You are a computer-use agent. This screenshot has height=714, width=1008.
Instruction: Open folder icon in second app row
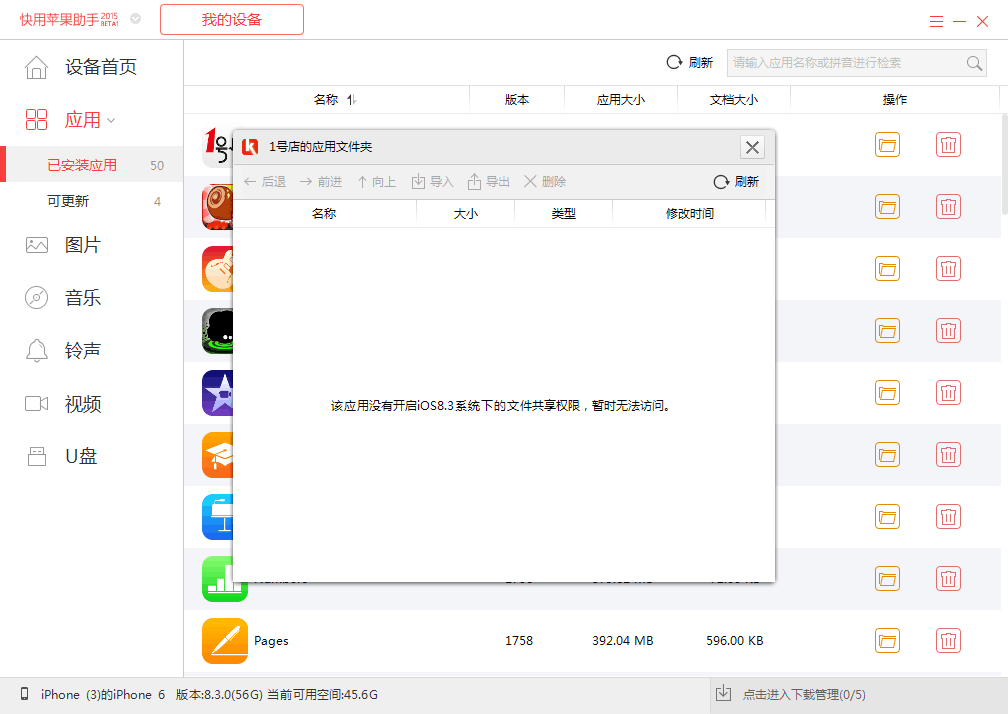[887, 207]
